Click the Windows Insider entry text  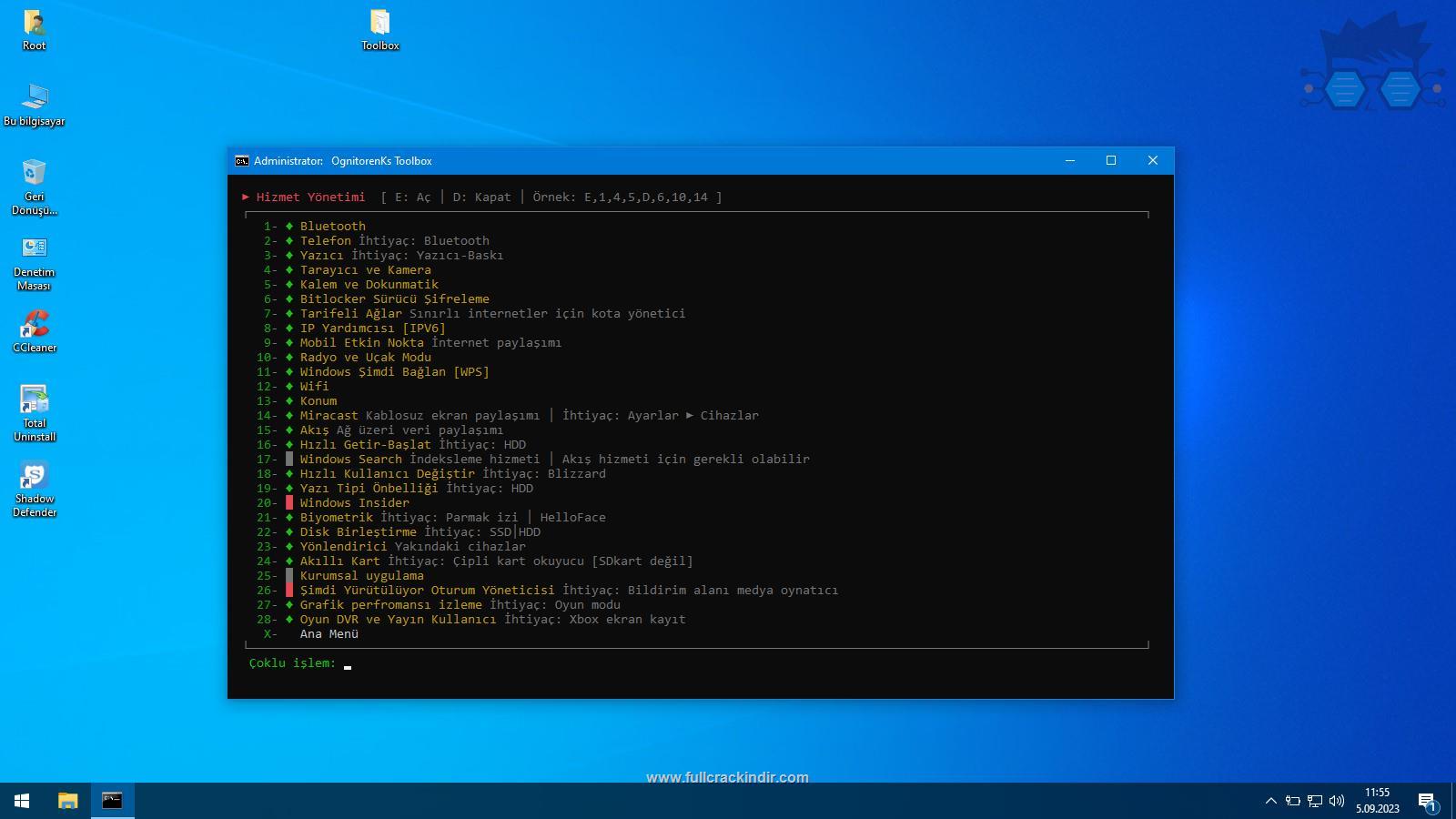(354, 503)
